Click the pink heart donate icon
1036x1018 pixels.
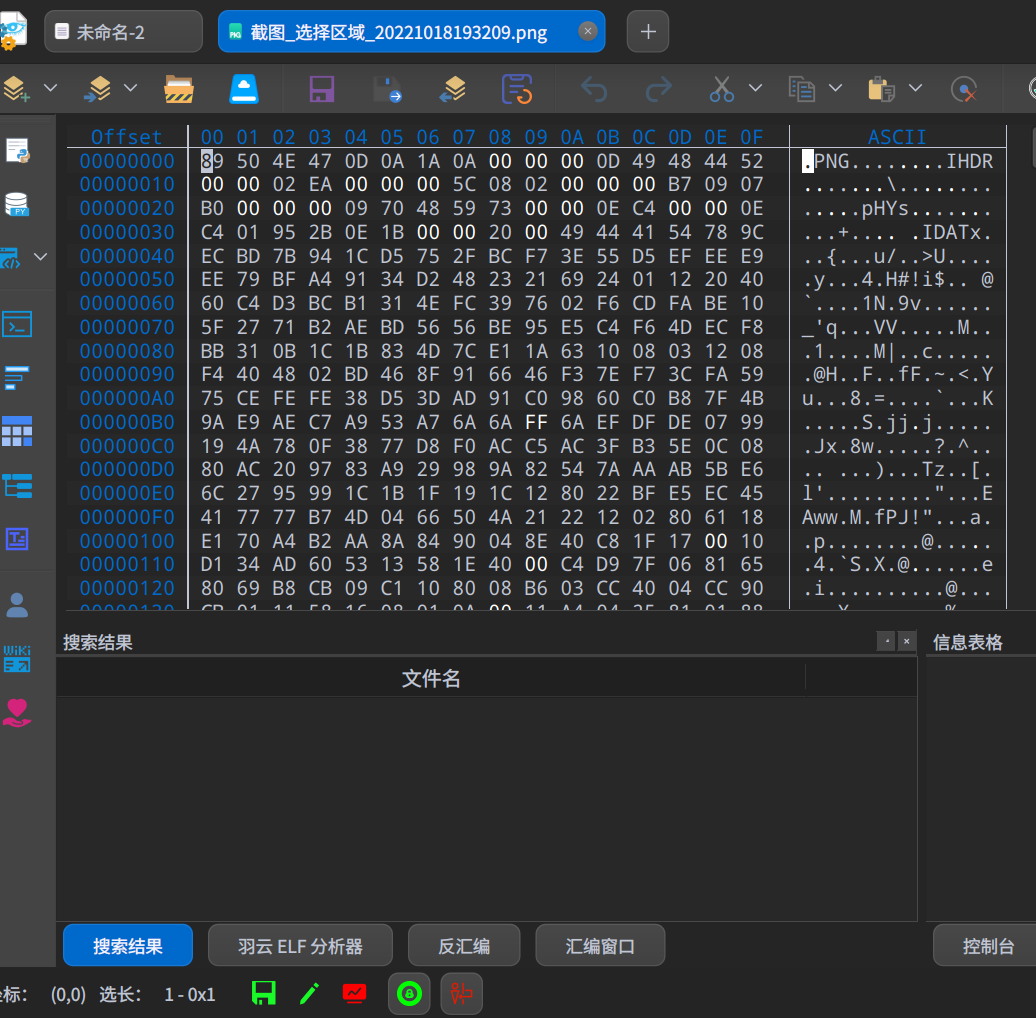point(17,712)
